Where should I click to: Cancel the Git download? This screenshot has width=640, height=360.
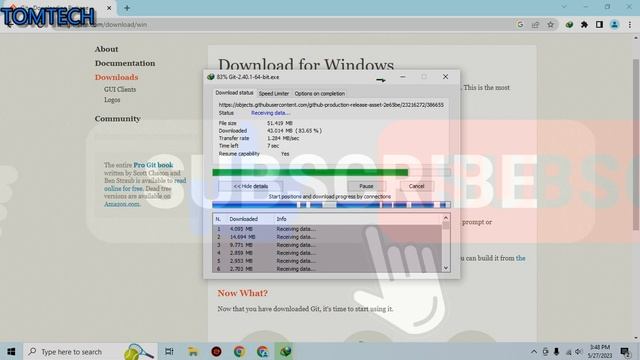click(x=416, y=186)
